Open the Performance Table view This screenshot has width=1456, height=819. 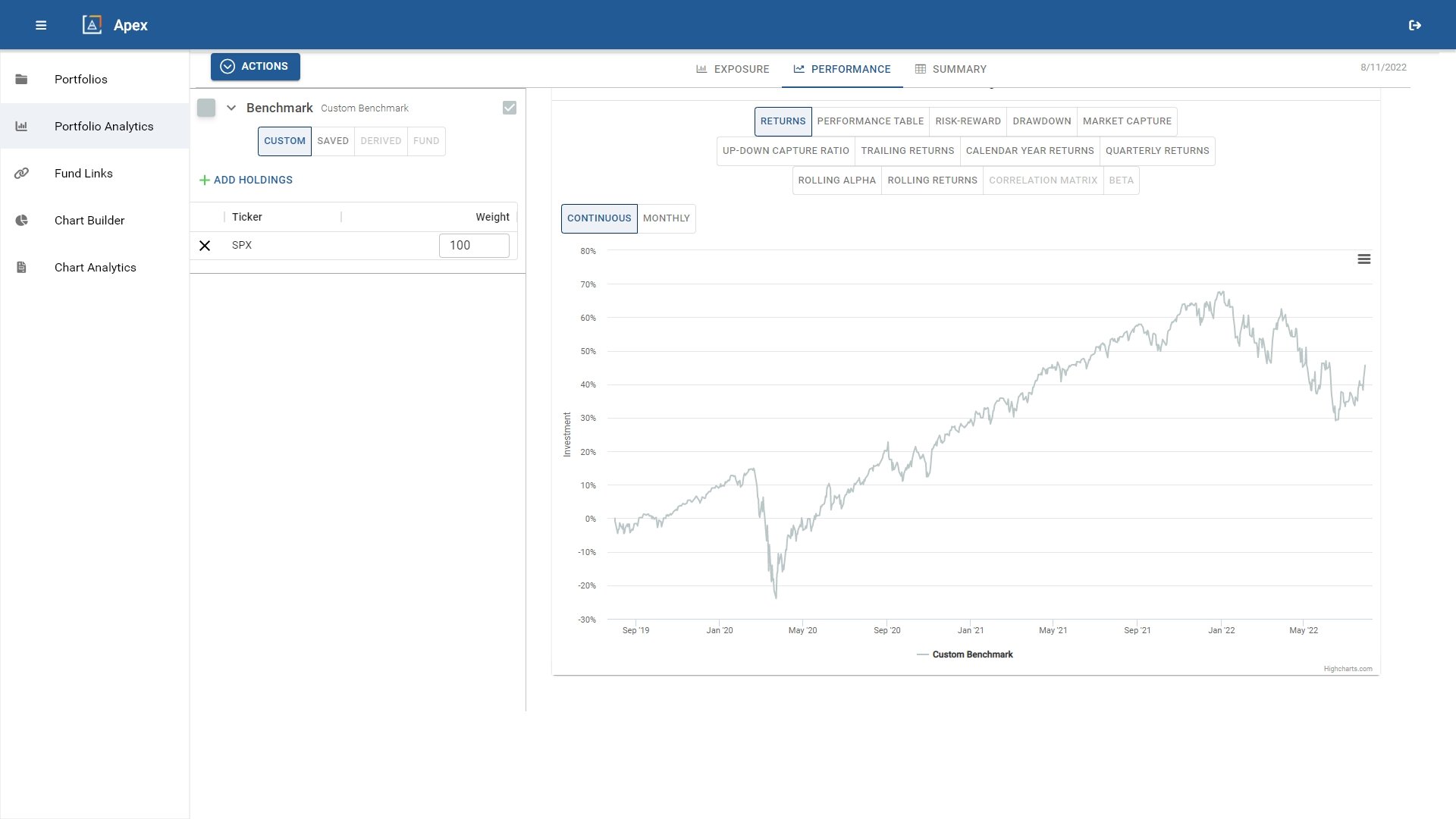870,121
